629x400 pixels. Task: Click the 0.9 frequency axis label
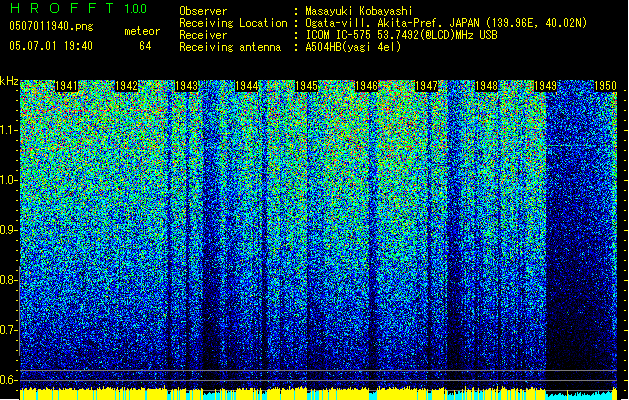tap(8, 230)
